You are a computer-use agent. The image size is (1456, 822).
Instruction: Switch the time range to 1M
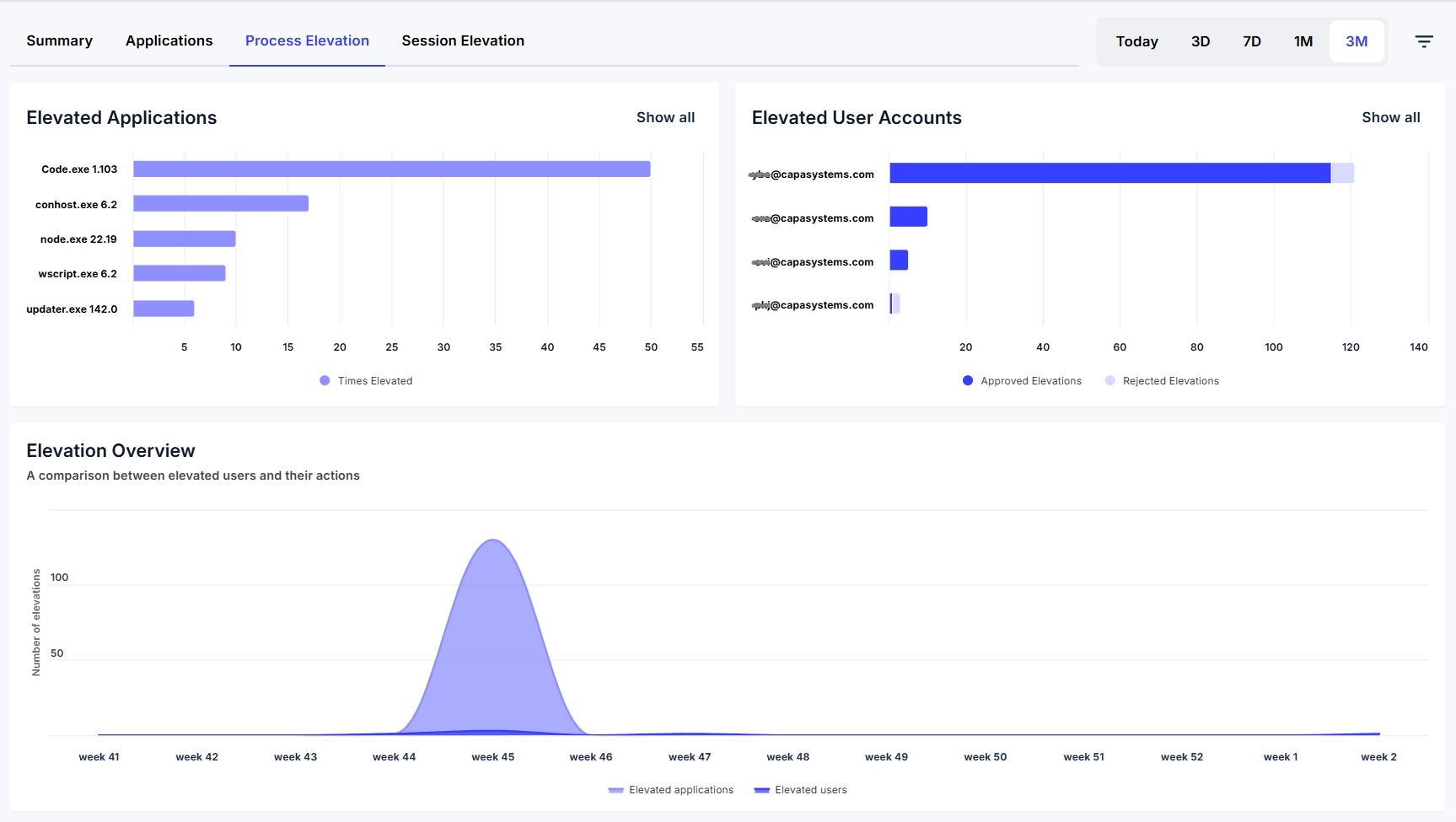[1303, 41]
